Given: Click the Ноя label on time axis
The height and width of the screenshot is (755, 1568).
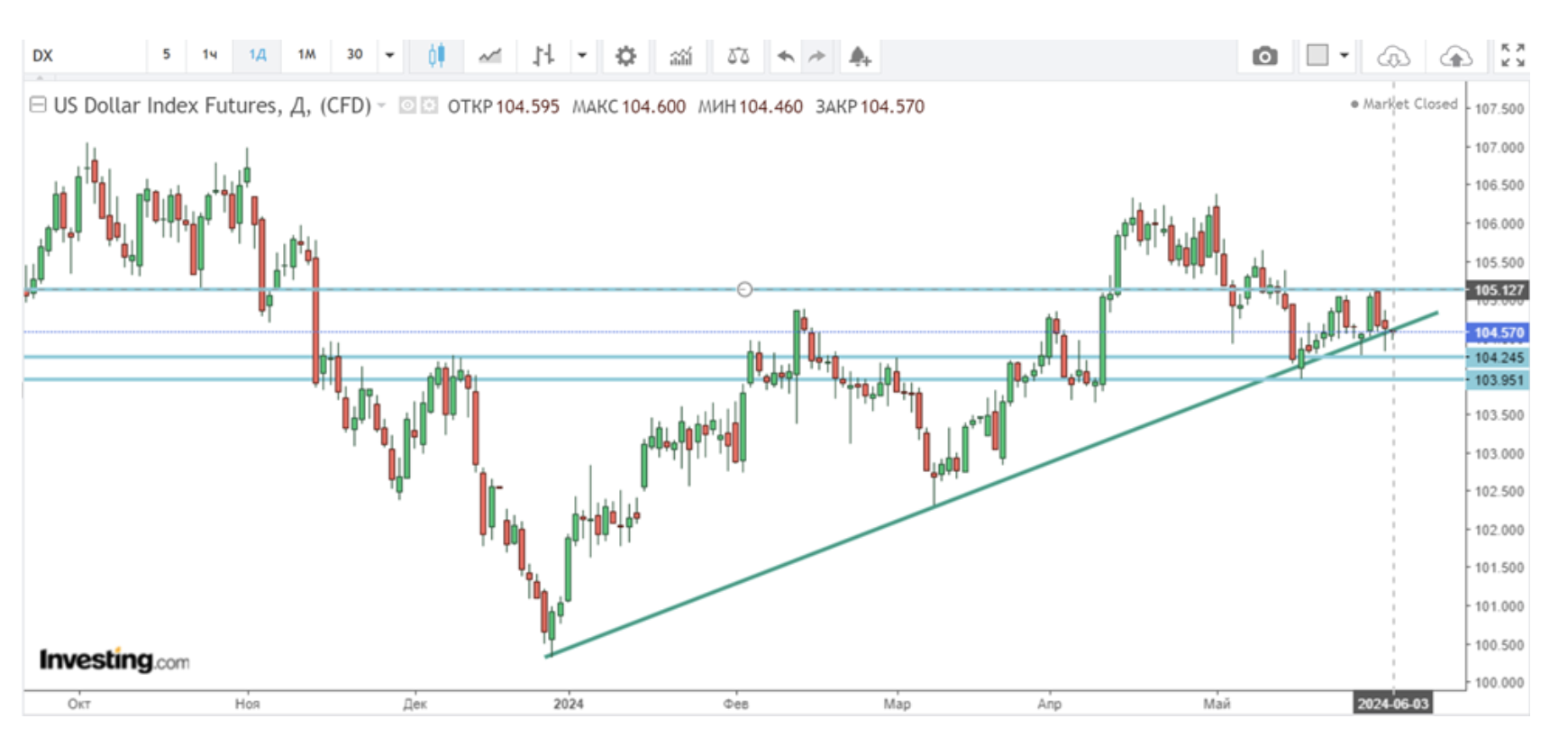Looking at the screenshot, I should pyautogui.click(x=247, y=704).
